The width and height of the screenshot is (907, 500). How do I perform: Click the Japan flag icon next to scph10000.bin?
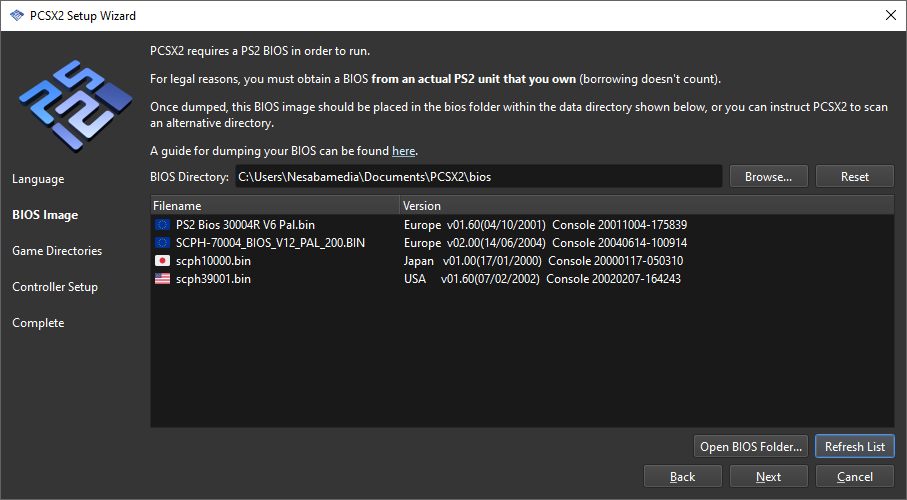click(x=162, y=261)
